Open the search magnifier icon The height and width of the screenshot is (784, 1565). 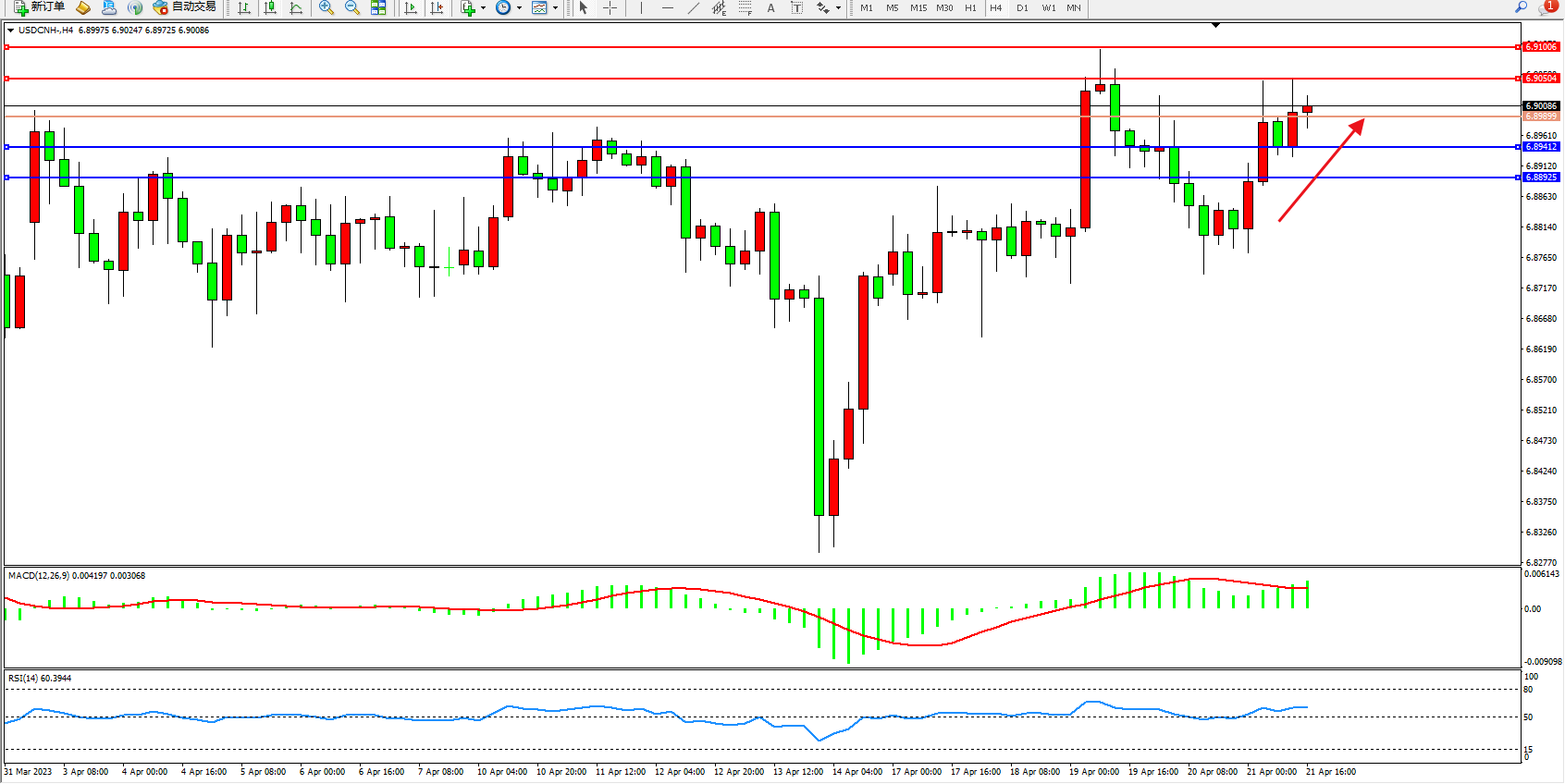click(1521, 7)
